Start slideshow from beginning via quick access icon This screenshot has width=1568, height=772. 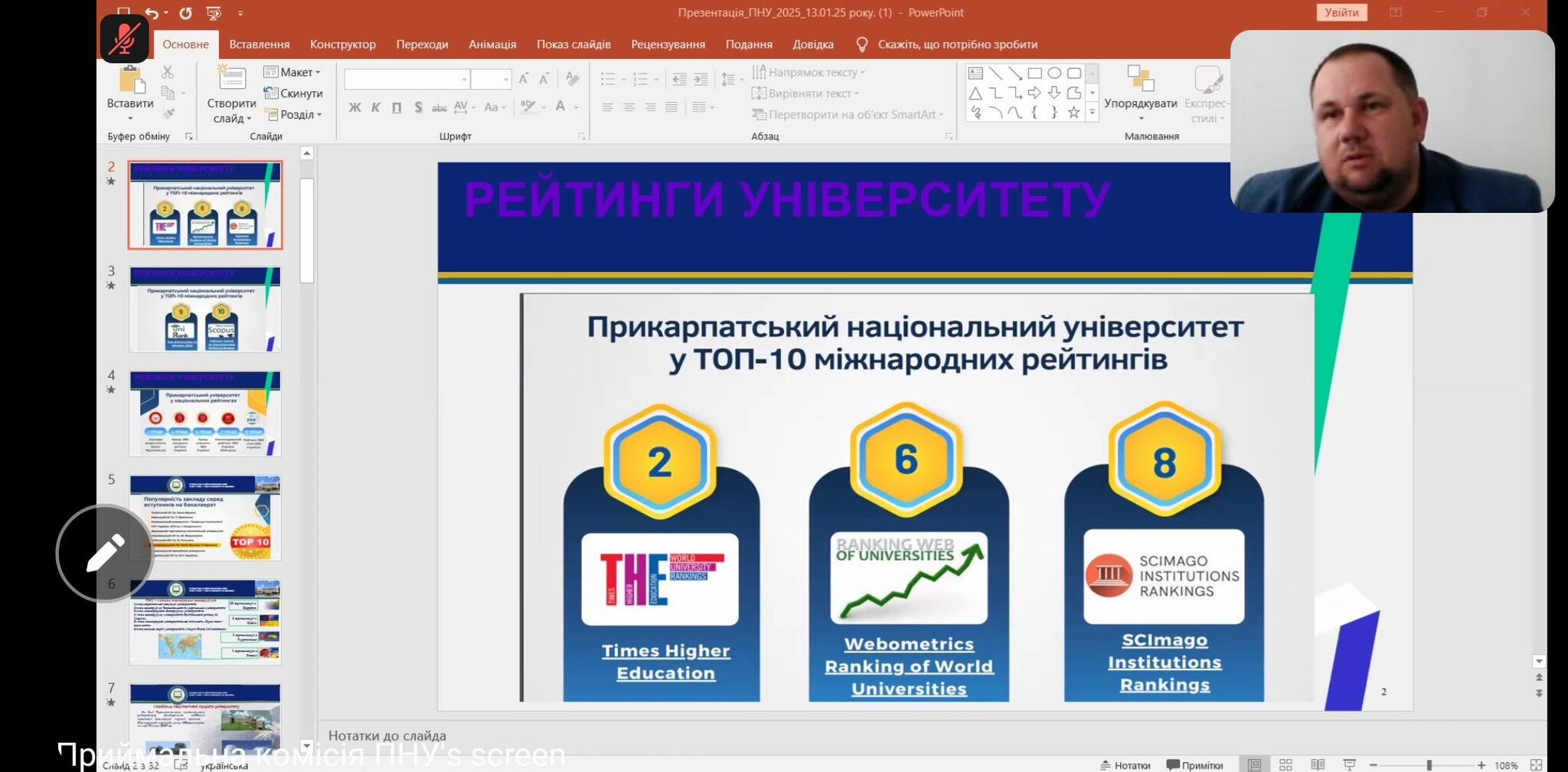[x=214, y=13]
